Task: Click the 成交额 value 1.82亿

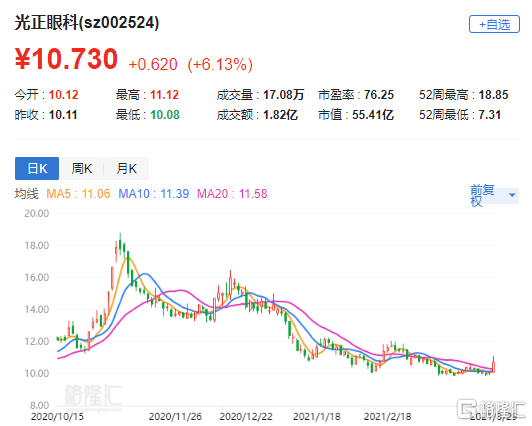Action: (281, 115)
